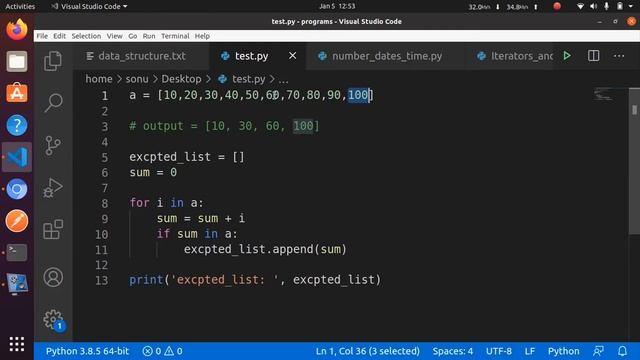The height and width of the screenshot is (360, 640).
Task: Open Ubuntu Software from the dock
Action: point(17,93)
